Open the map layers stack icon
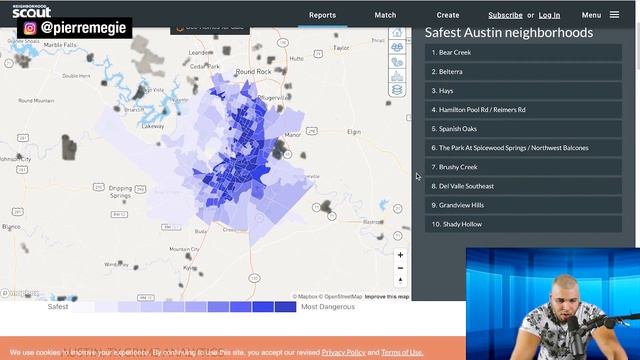The height and width of the screenshot is (360, 640). click(x=397, y=89)
